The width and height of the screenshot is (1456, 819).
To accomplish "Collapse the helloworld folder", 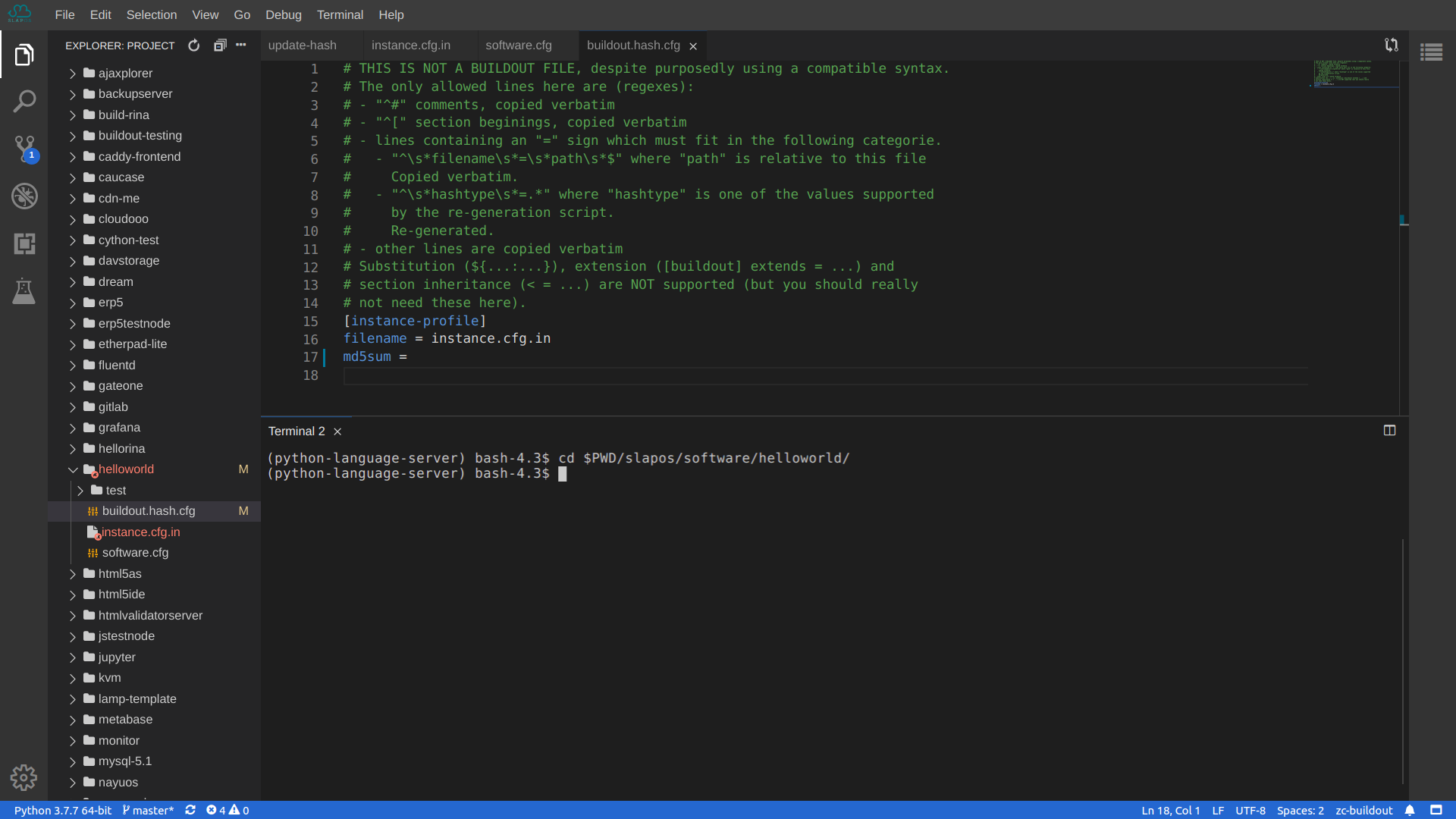I will pyautogui.click(x=73, y=469).
